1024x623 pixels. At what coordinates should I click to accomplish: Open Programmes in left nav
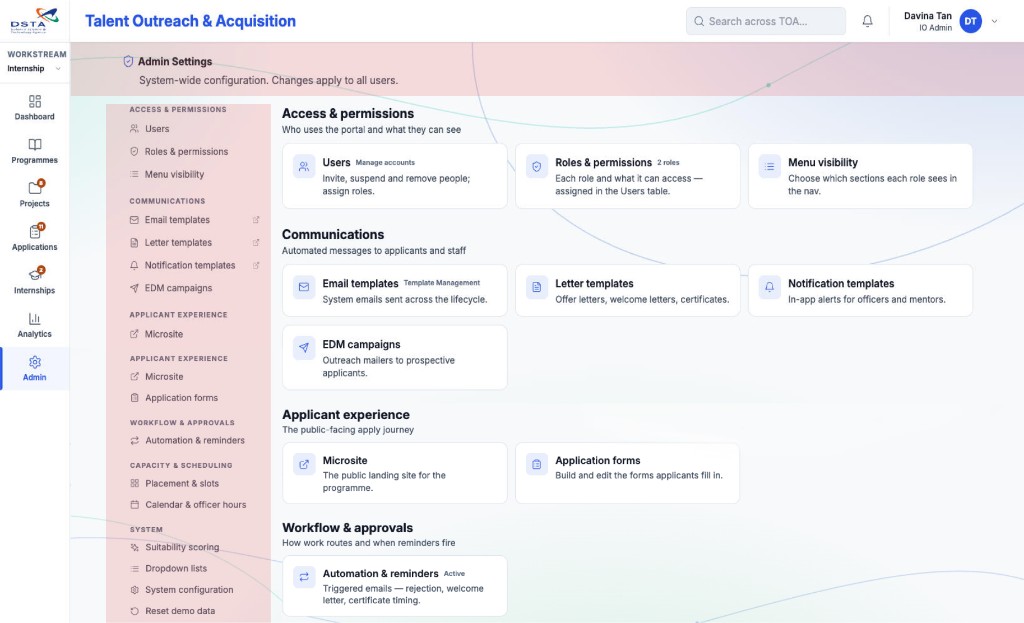tap(35, 151)
